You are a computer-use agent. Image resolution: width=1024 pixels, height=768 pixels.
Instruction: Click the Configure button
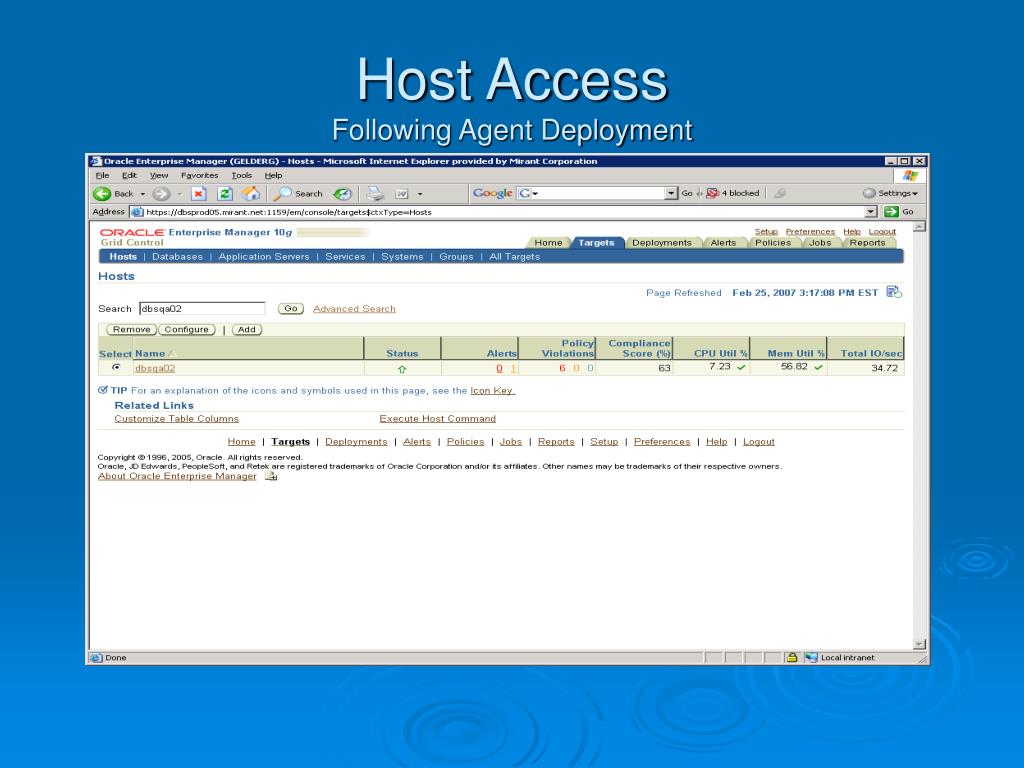click(x=187, y=329)
